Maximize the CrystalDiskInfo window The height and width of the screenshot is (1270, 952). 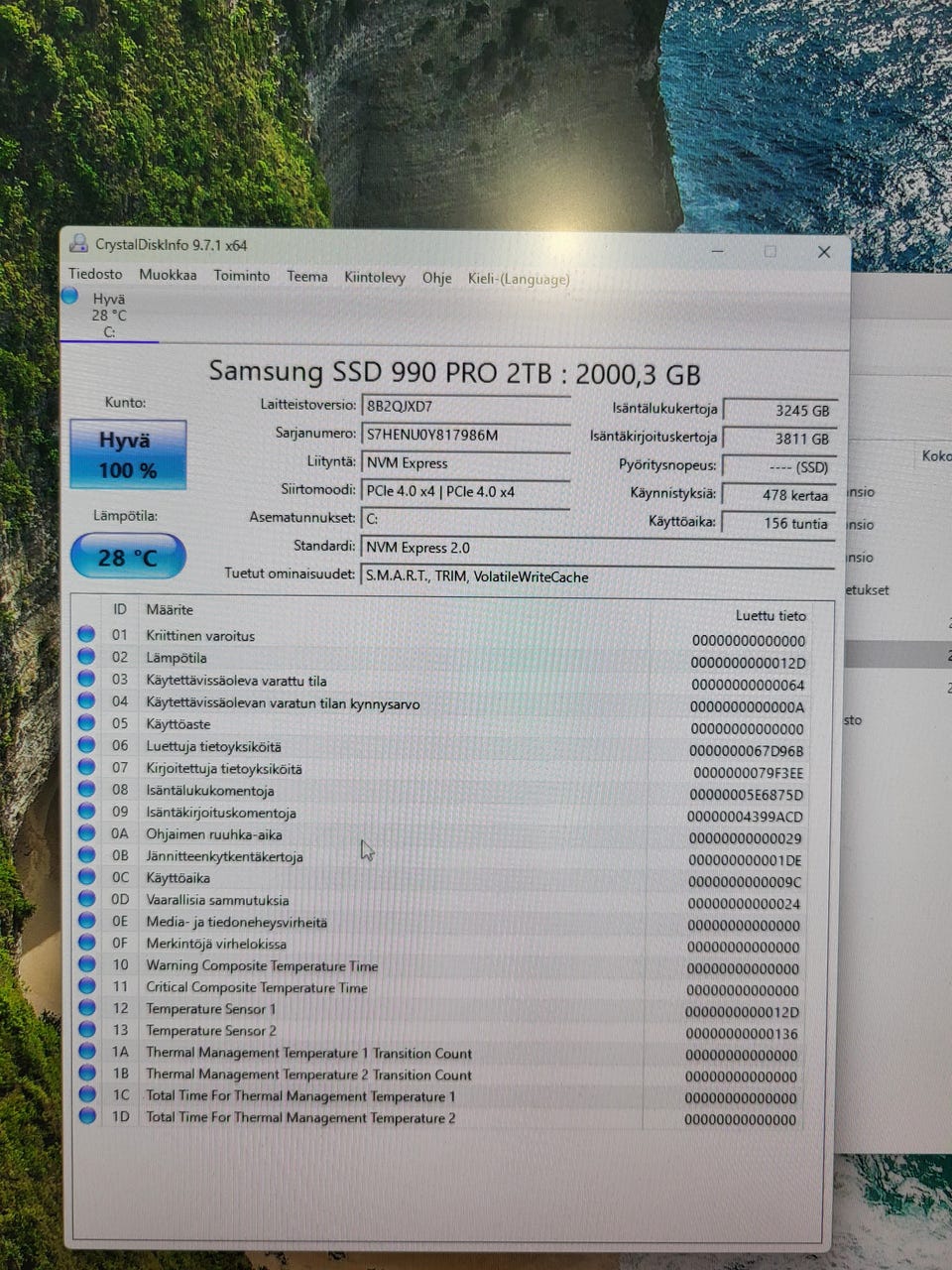click(770, 251)
